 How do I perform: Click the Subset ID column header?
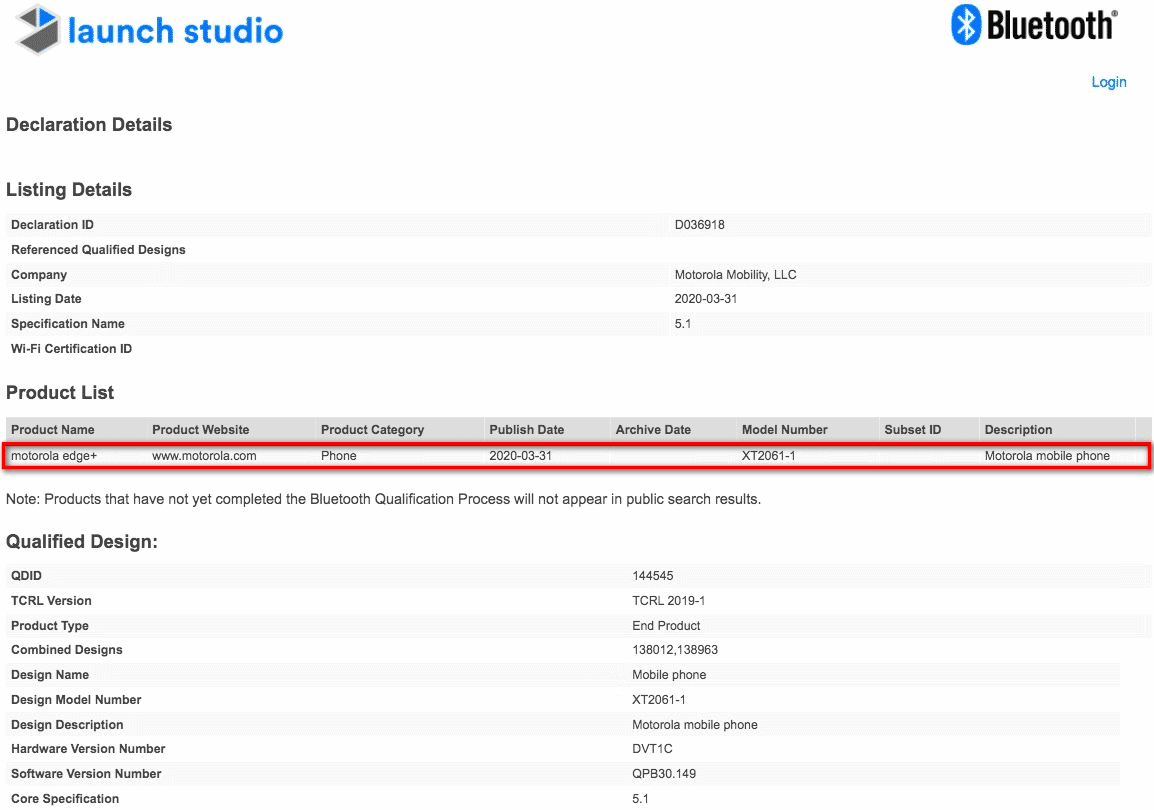point(913,430)
